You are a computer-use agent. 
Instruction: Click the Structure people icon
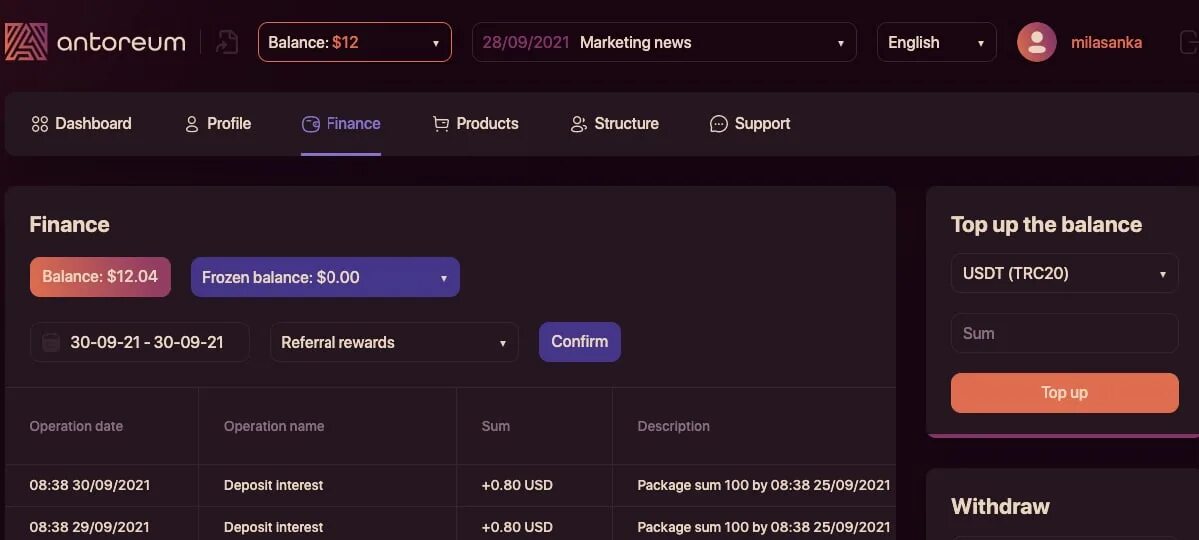(x=578, y=124)
